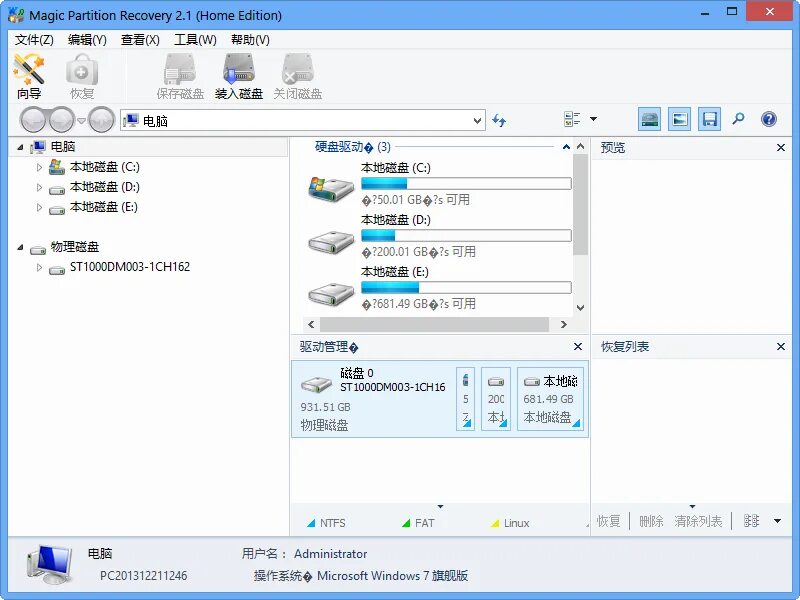The width and height of the screenshot is (800, 600).
Task: Open the 文件(Z) menu
Action: tap(34, 40)
